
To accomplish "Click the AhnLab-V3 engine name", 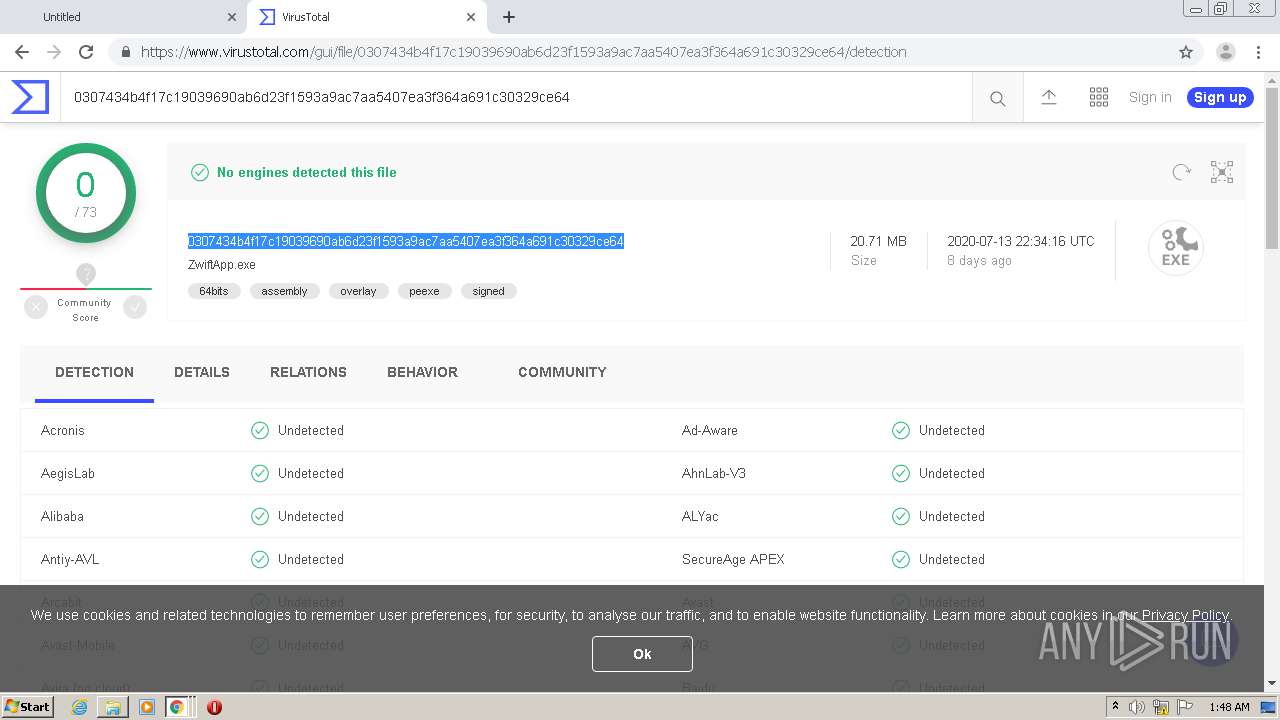I will tap(714, 473).
